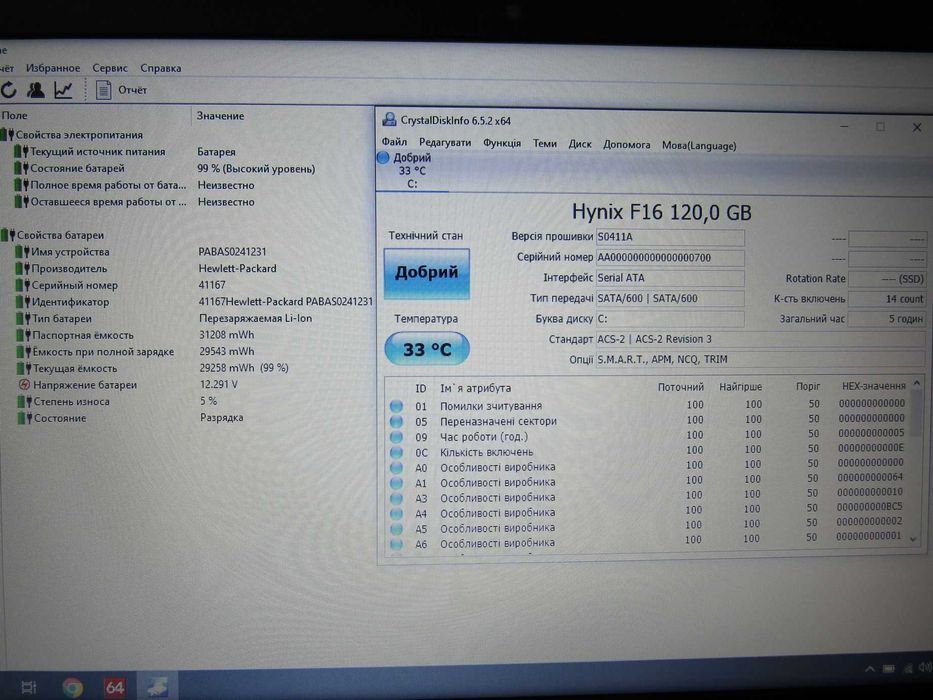Click the Serial ATA interface field
This screenshot has height=700, width=933.
point(670,278)
